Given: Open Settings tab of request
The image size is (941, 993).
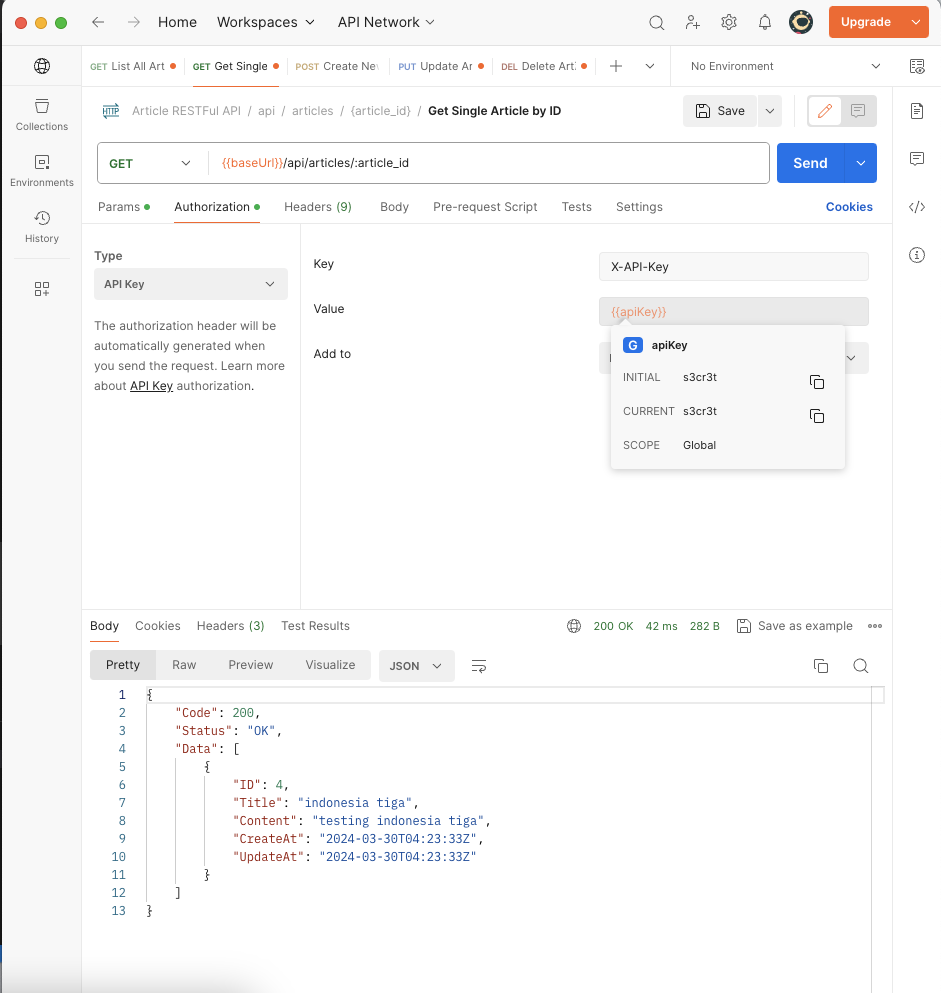Looking at the screenshot, I should click(x=639, y=207).
